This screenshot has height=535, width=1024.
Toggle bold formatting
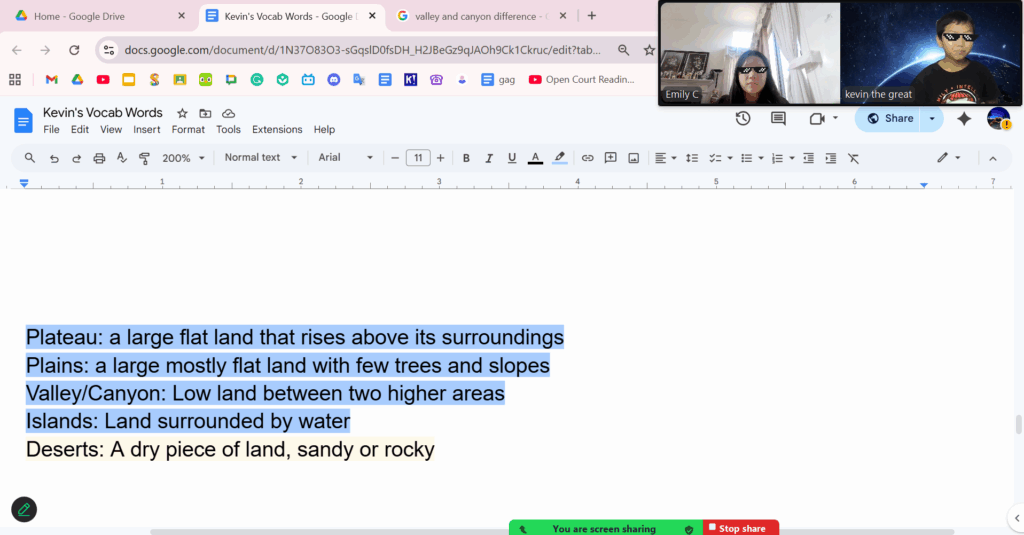coord(466,158)
